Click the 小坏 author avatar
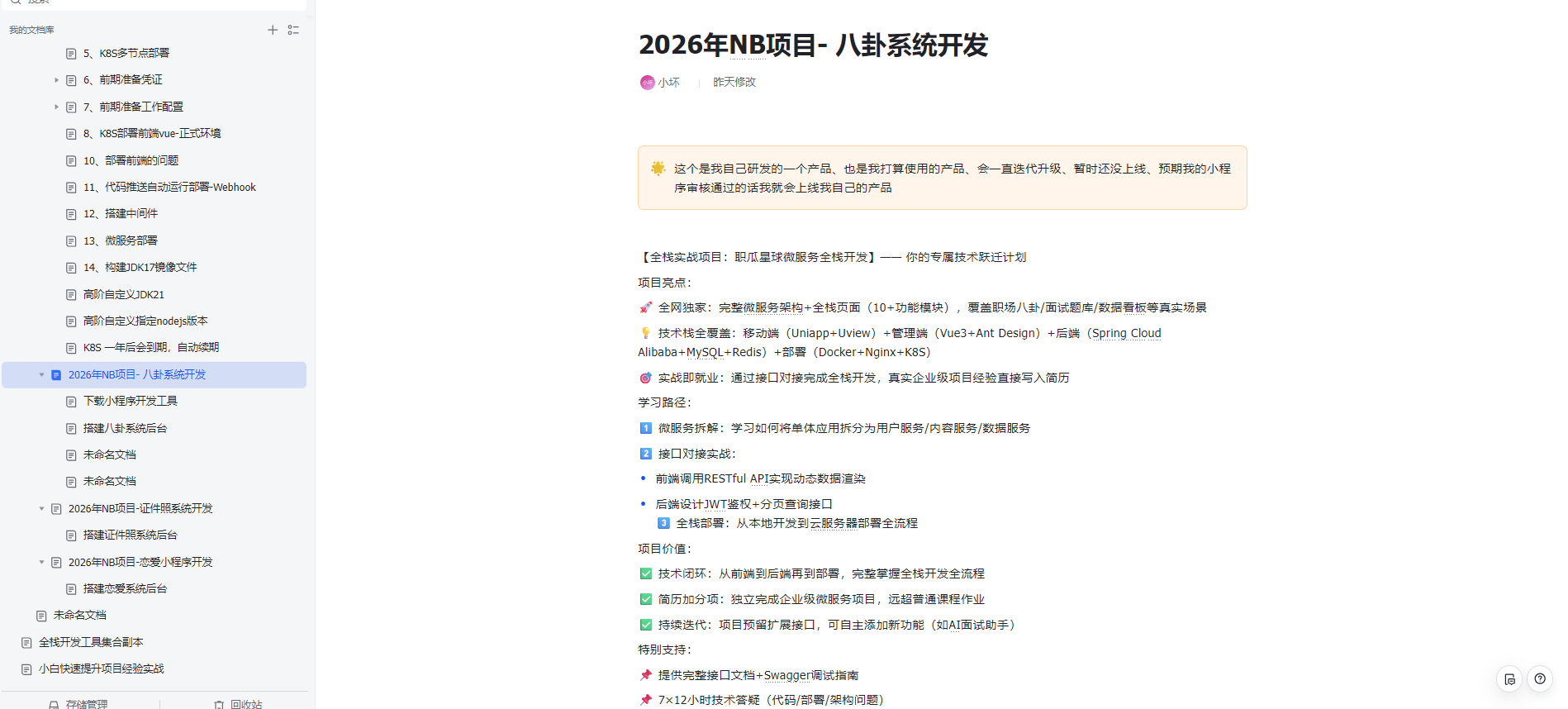 pyautogui.click(x=647, y=83)
